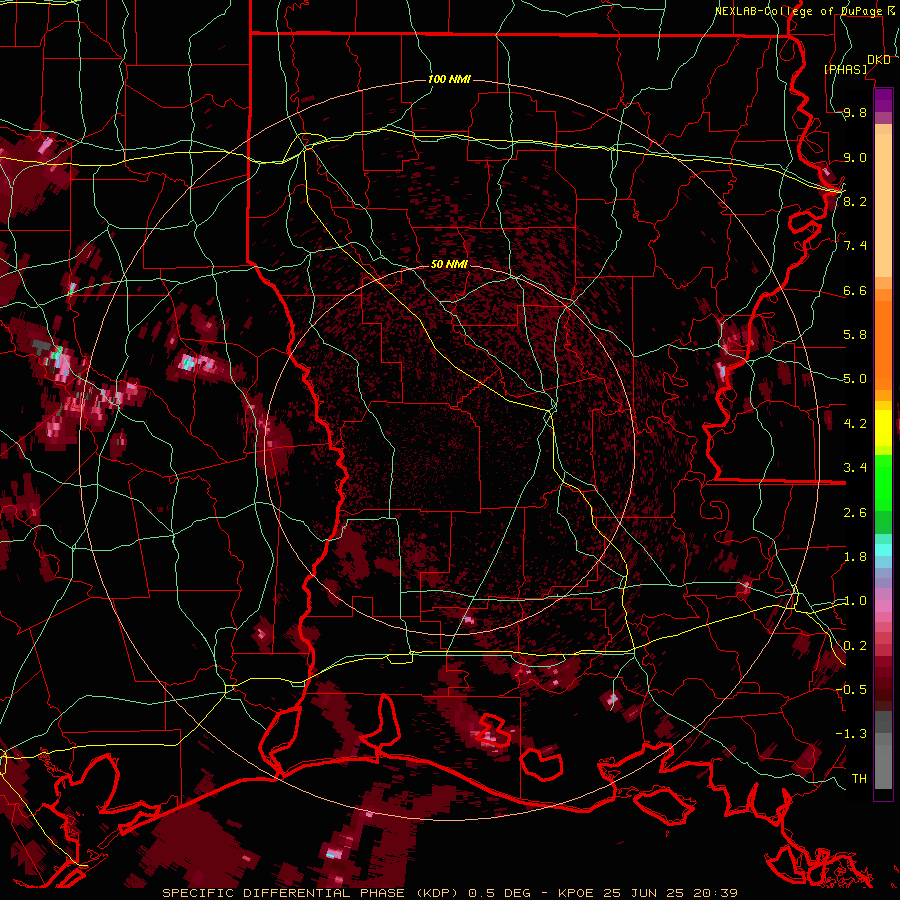Click the DKD legend title
The image size is (900, 900).
pyautogui.click(x=879, y=60)
